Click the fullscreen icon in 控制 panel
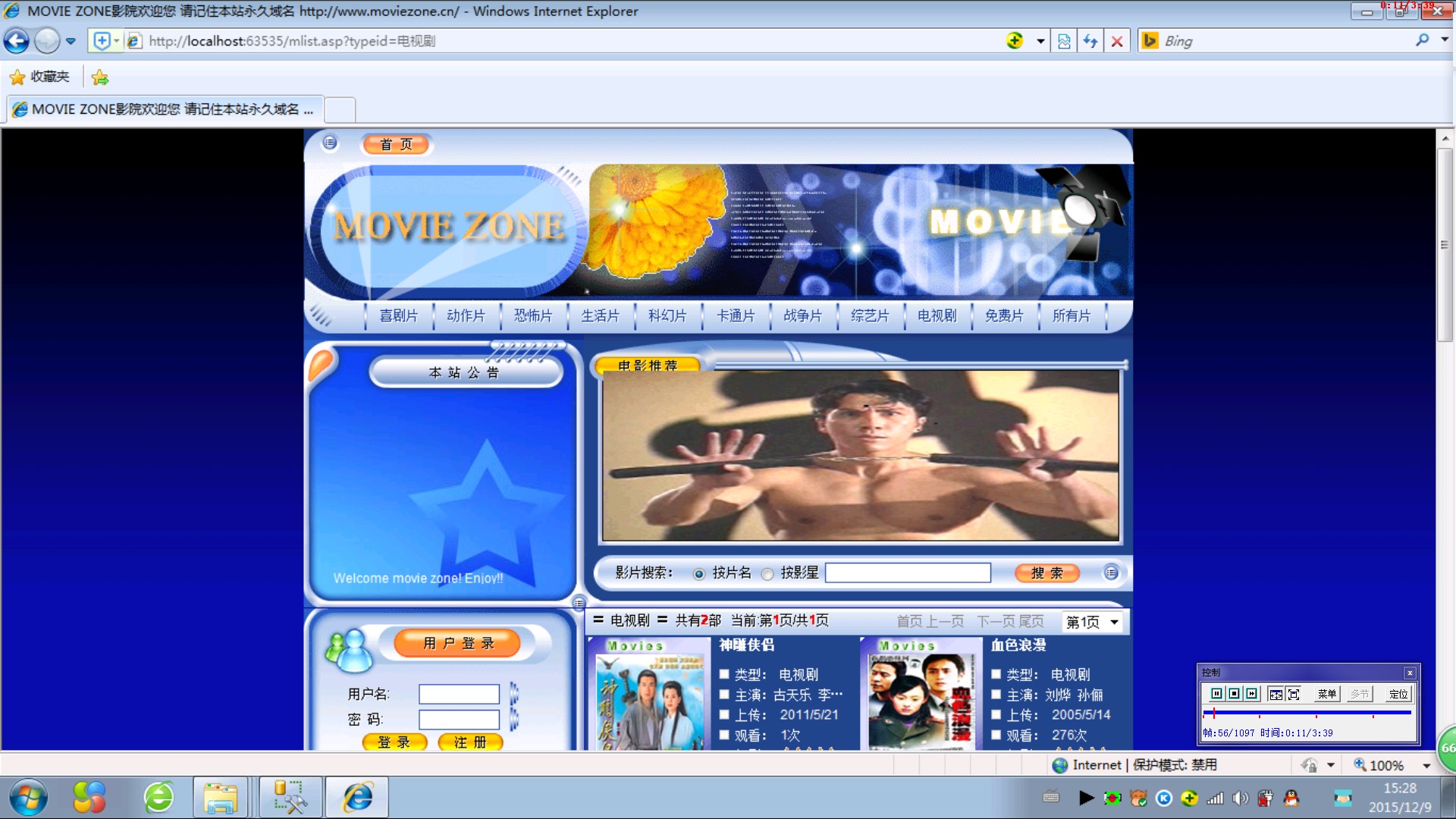The width and height of the screenshot is (1456, 819). point(1294,694)
